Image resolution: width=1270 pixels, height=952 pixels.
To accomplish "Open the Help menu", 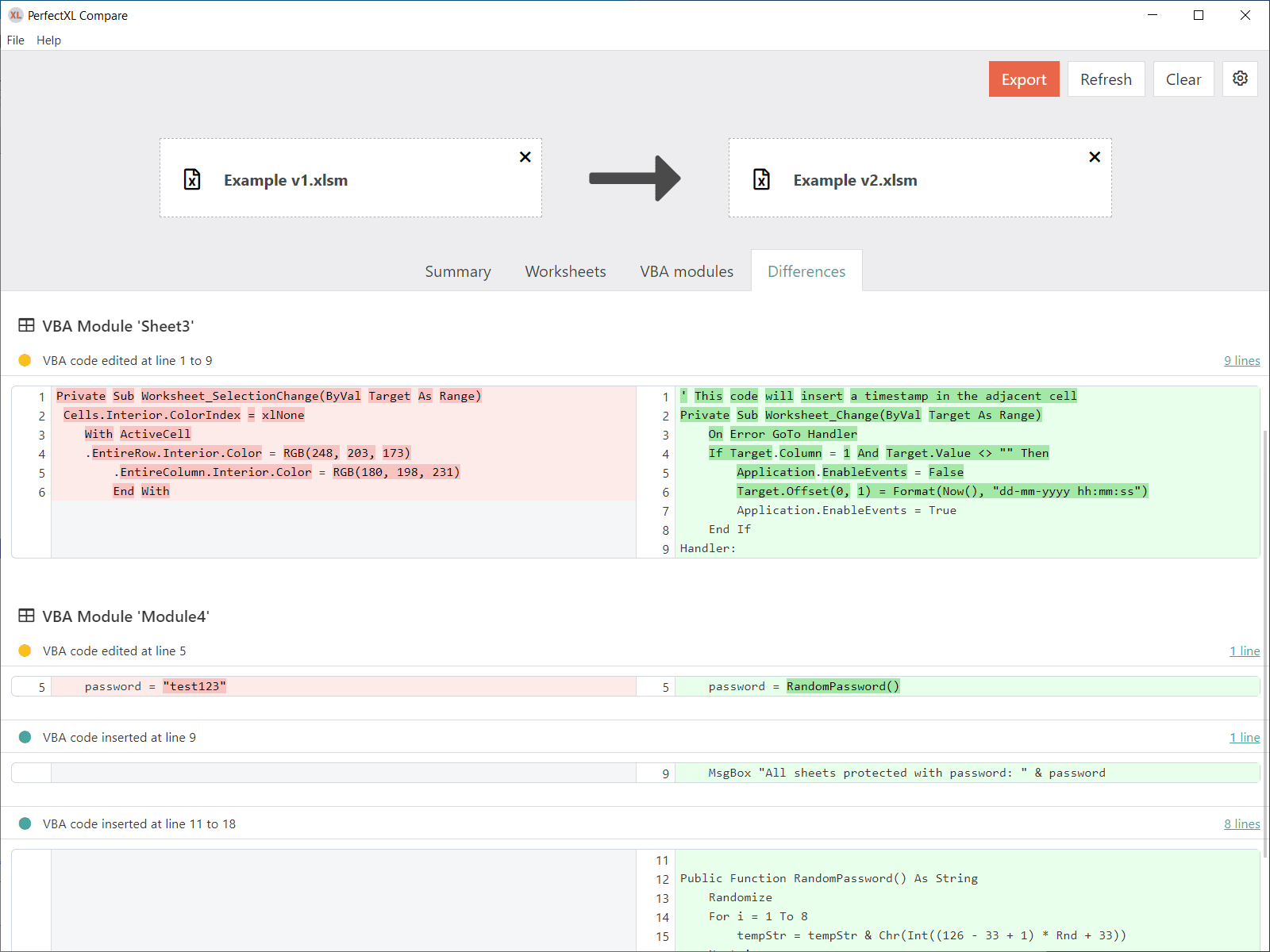I will pyautogui.click(x=48, y=40).
